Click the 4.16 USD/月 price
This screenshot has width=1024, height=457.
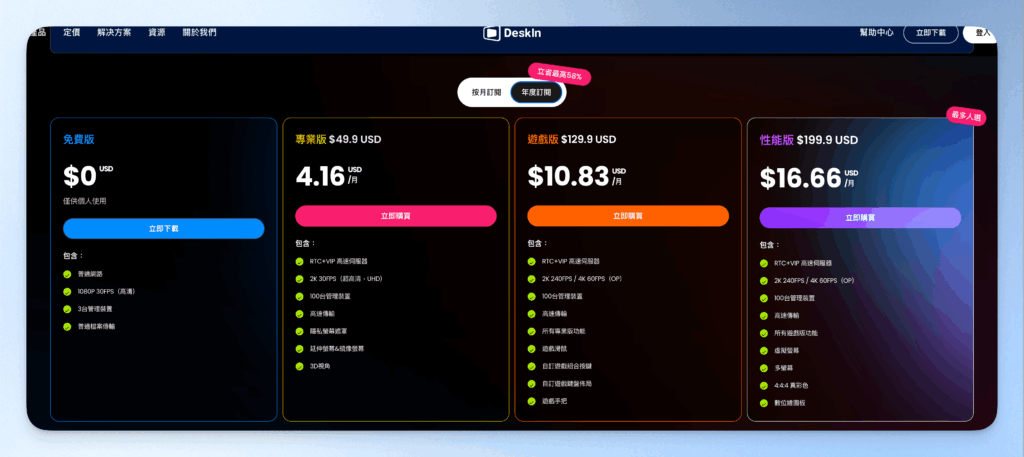click(328, 176)
